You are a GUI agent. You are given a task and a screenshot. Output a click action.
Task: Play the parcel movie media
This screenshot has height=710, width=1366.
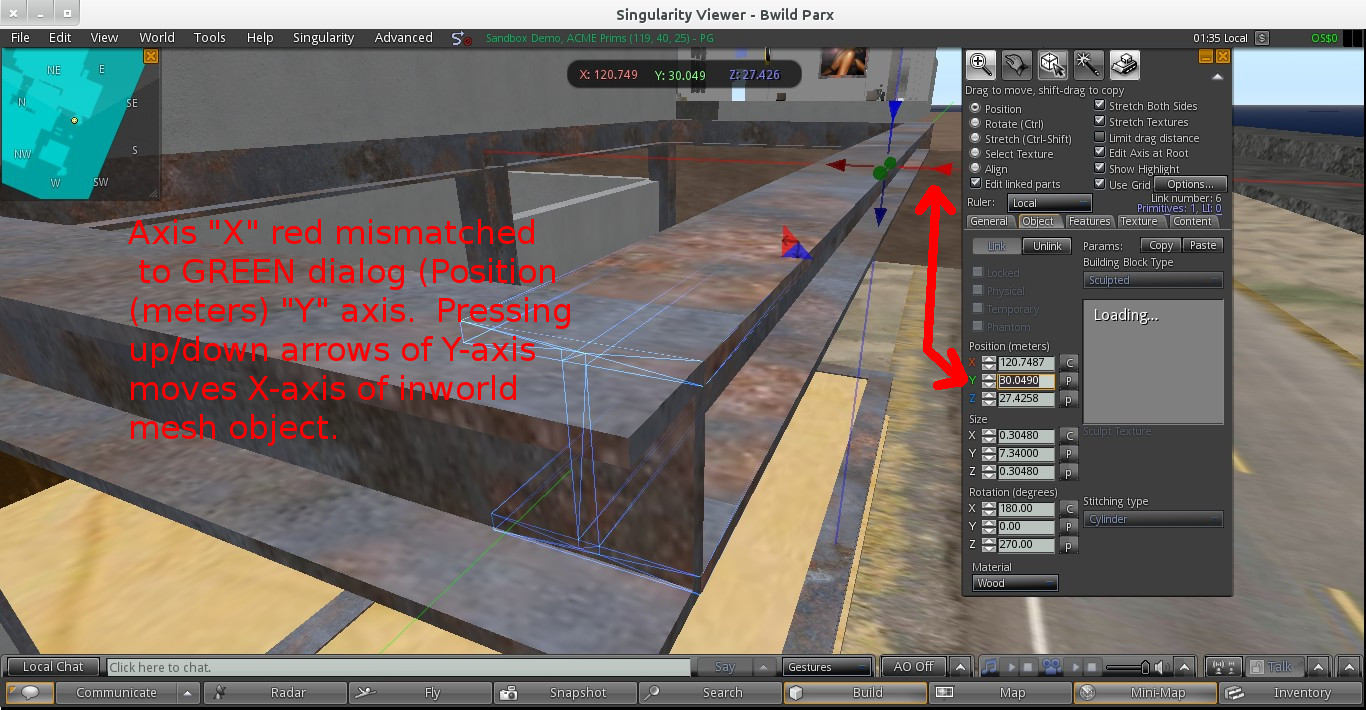(1075, 667)
